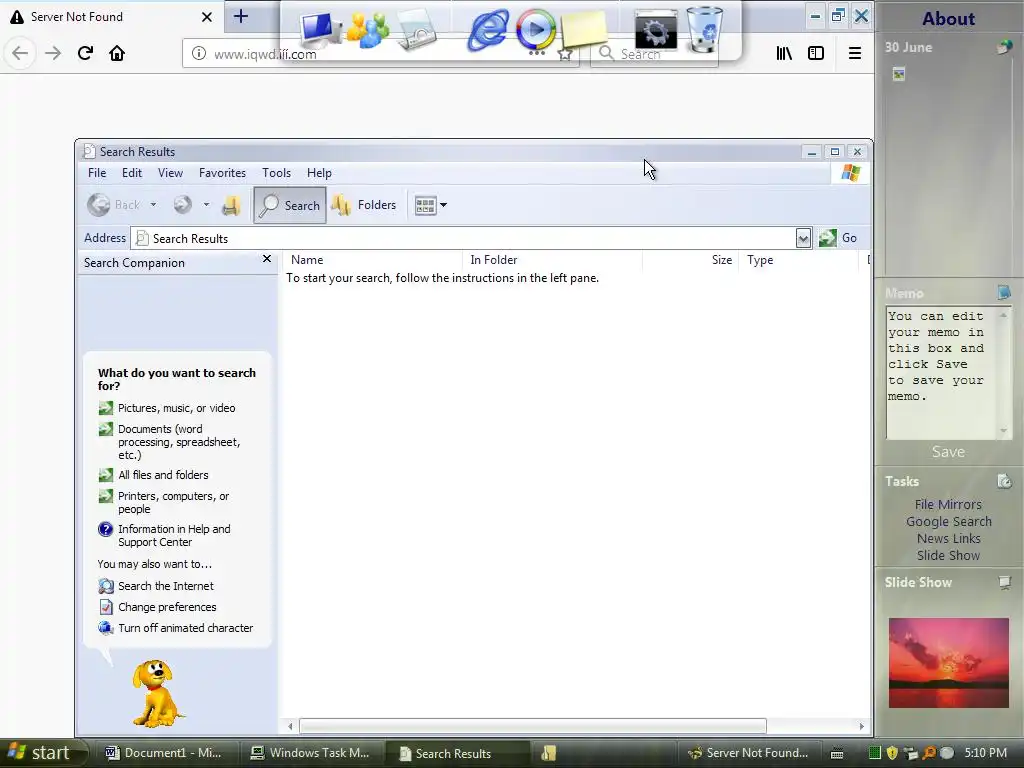Screen dimensions: 1024x768
Task: Click Search the Internet option
Action: (x=165, y=586)
